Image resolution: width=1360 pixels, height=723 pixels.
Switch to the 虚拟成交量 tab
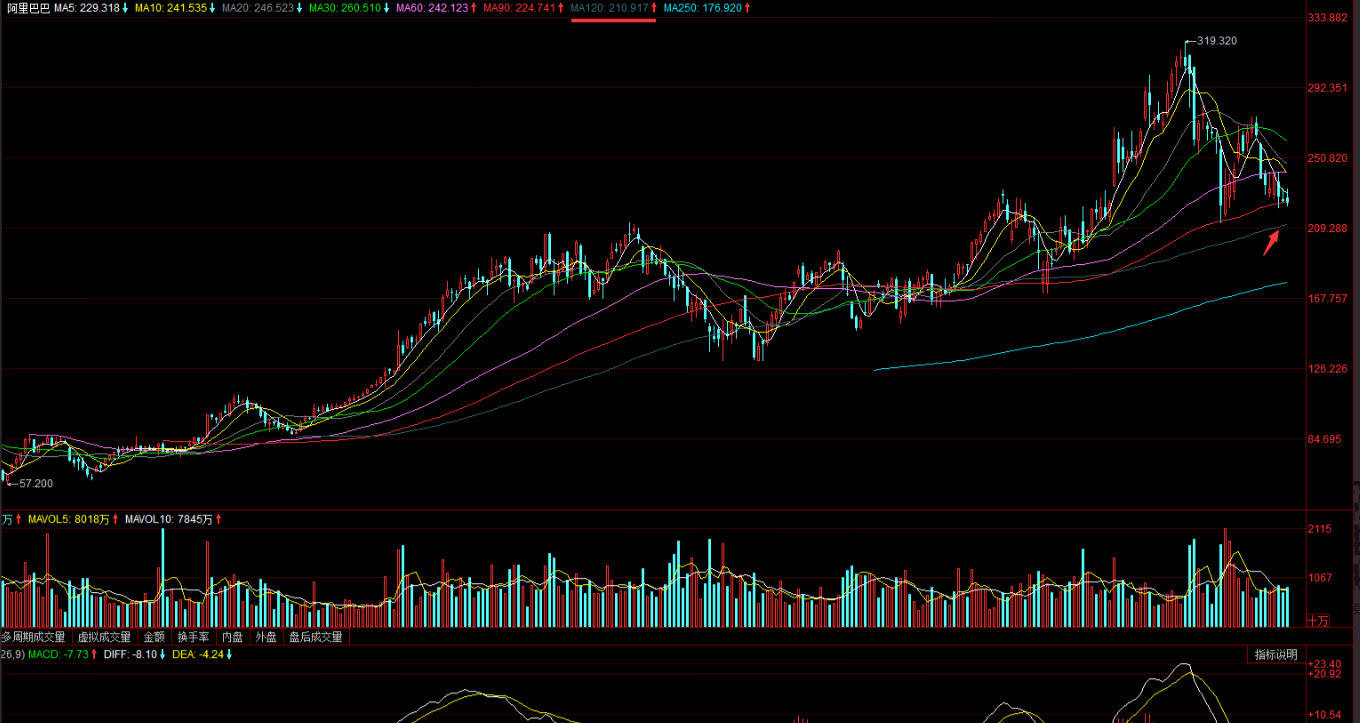coord(105,637)
